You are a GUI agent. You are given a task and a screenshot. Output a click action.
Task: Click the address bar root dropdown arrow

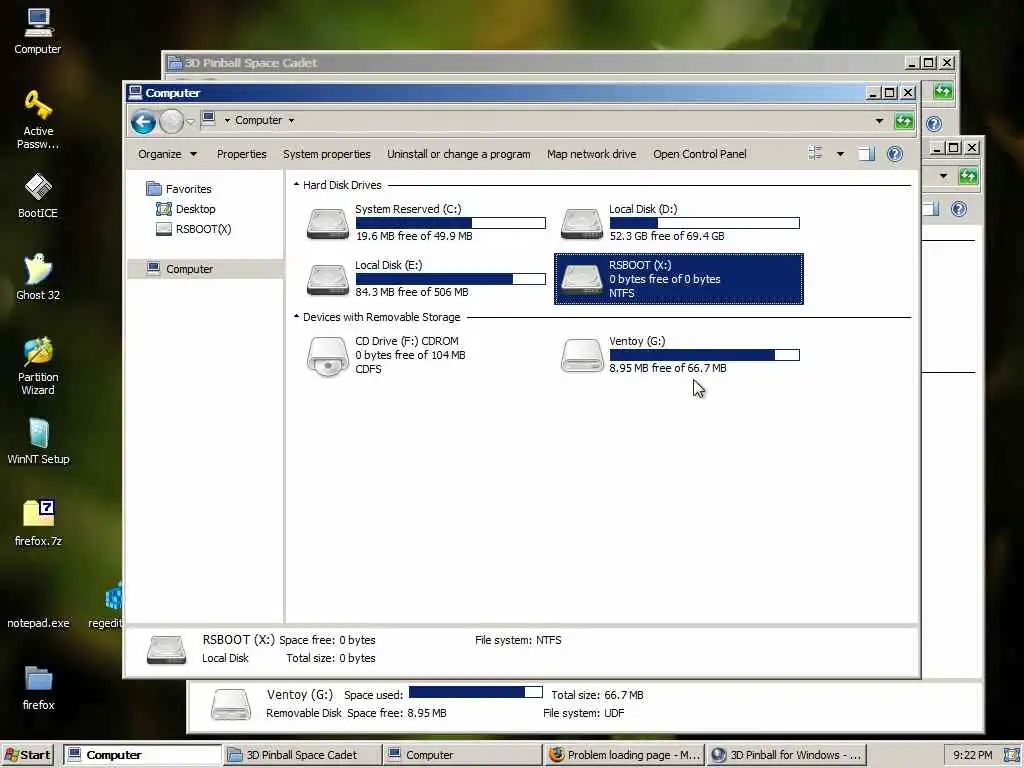(227, 120)
